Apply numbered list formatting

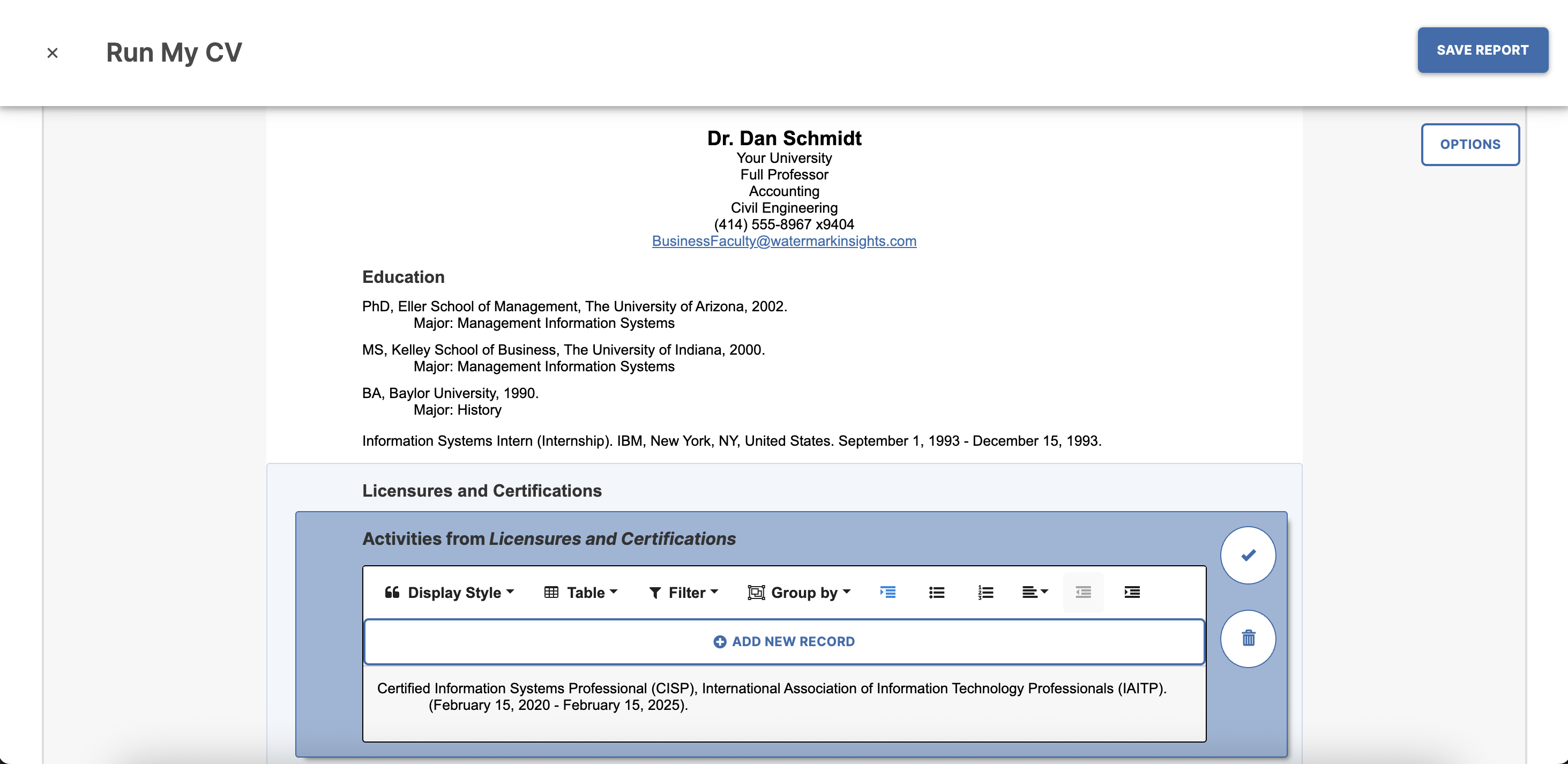coord(985,591)
